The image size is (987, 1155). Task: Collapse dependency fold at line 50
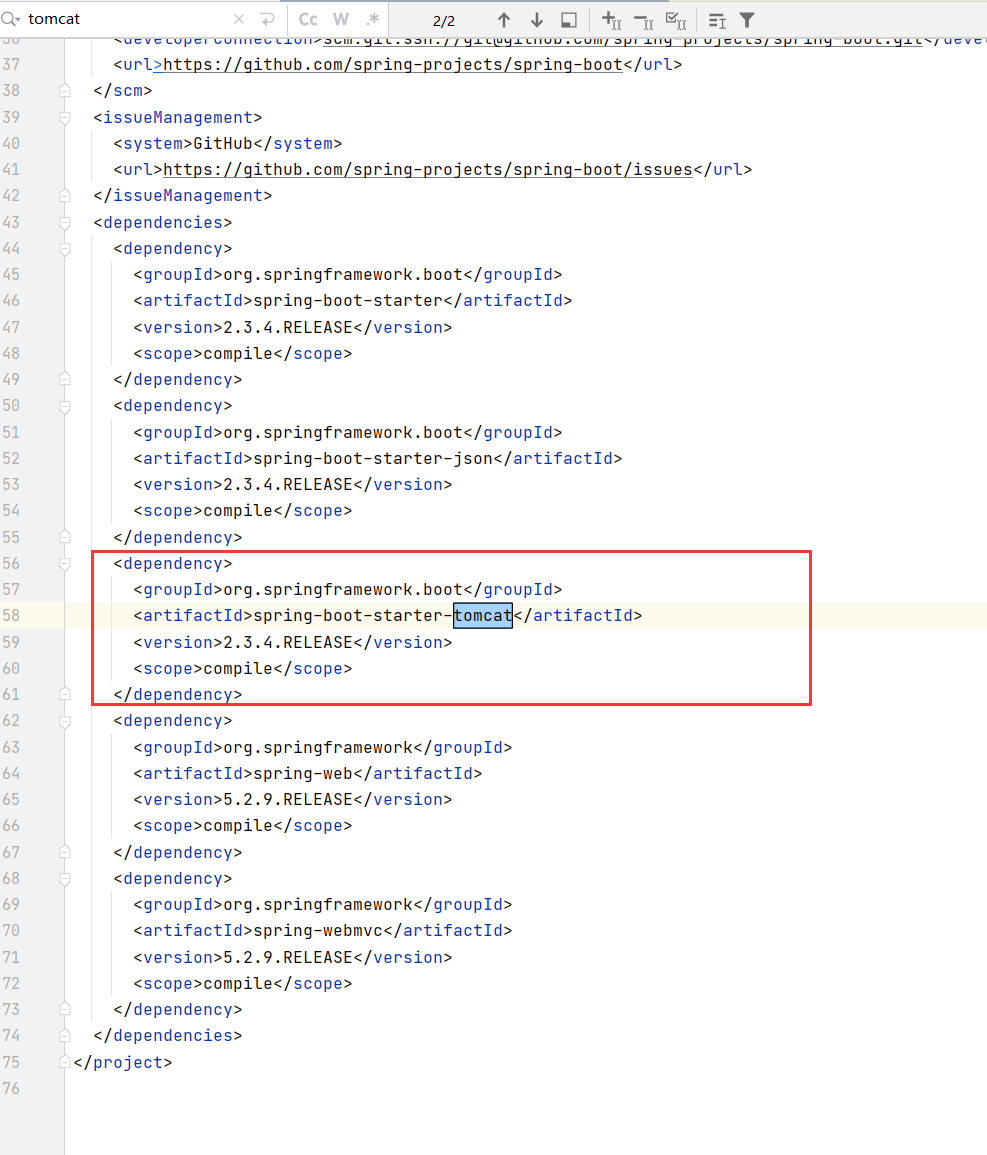(x=65, y=406)
